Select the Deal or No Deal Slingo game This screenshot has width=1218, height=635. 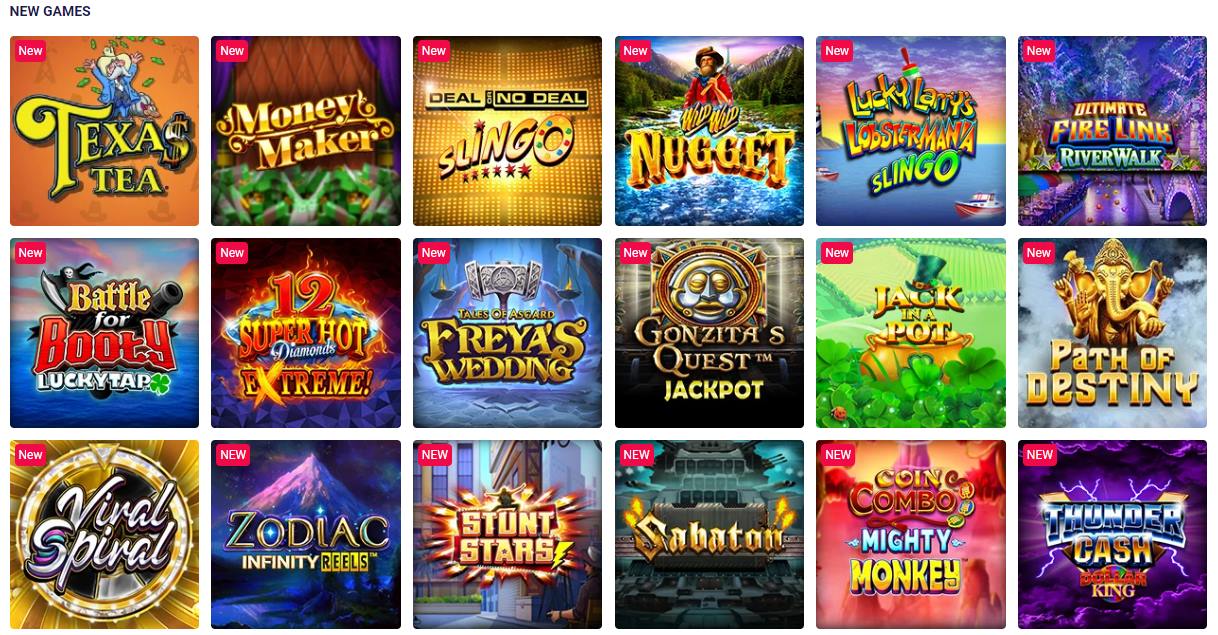507,131
